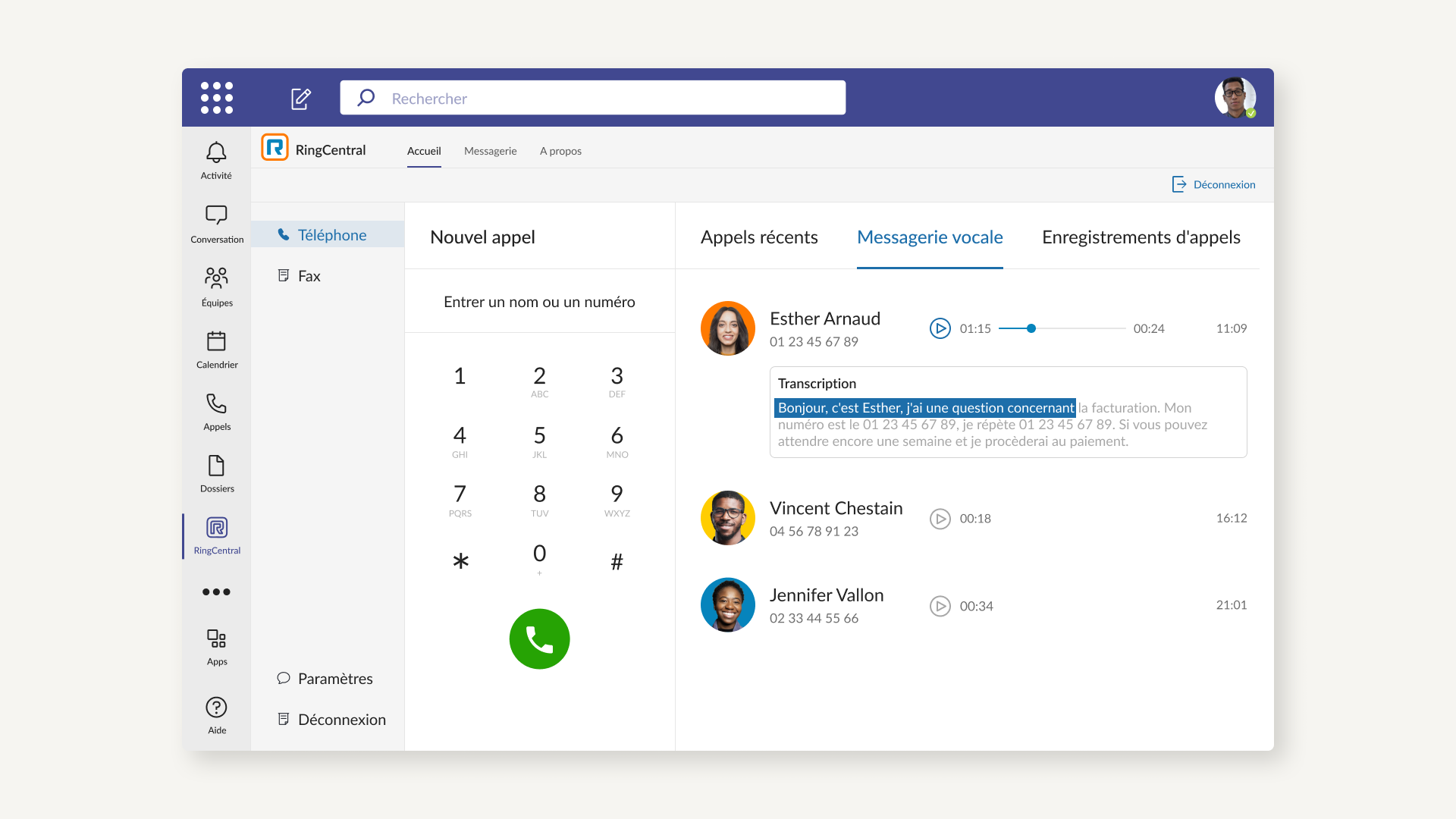The width and height of the screenshot is (1456, 819).
Task: Click the new compose/edit icon
Action: pos(300,97)
